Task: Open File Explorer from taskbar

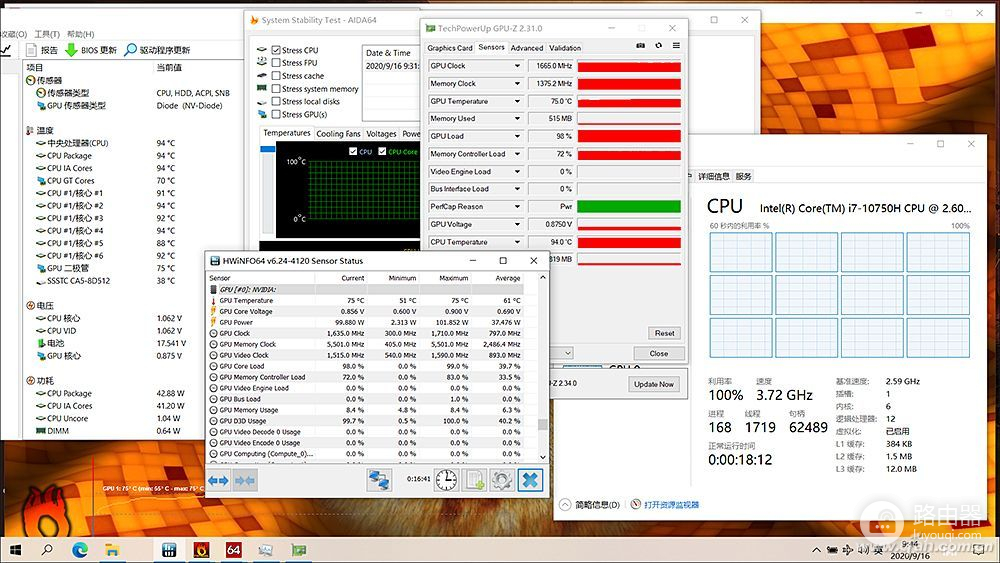Action: coord(112,550)
